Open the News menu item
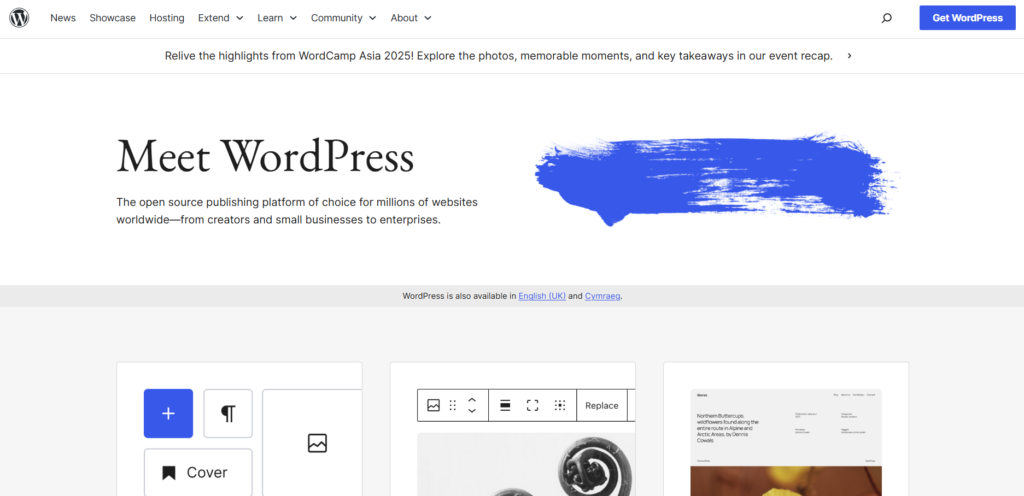The height and width of the screenshot is (496, 1024). (x=63, y=18)
